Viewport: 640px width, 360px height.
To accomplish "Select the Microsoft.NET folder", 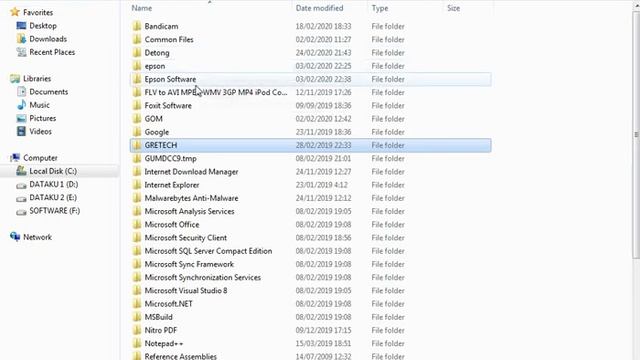I will click(x=168, y=304).
